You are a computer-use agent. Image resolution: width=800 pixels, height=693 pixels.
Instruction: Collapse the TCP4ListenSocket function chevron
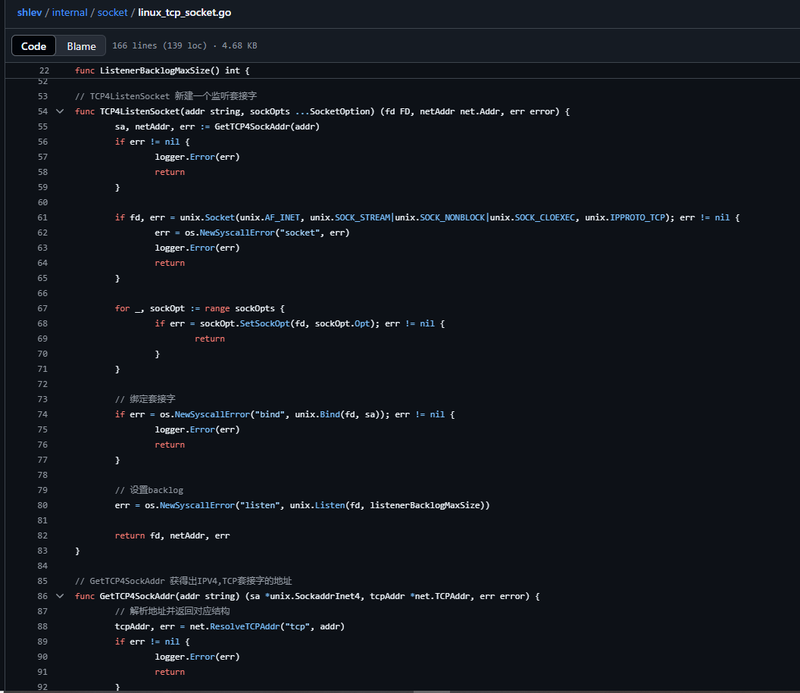(x=60, y=111)
